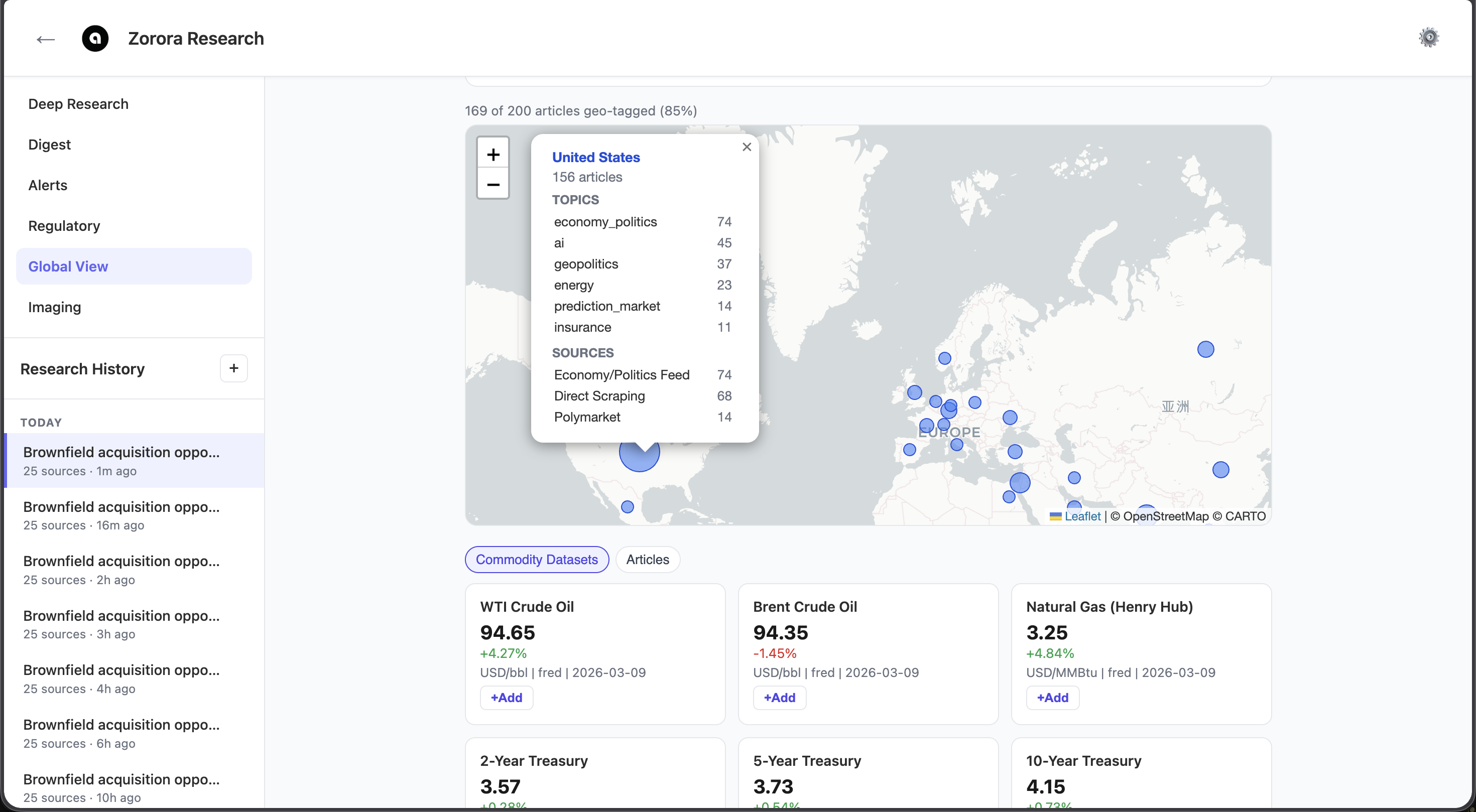The image size is (1476, 812).
Task: Open Global View in the sidebar
Action: 68,265
